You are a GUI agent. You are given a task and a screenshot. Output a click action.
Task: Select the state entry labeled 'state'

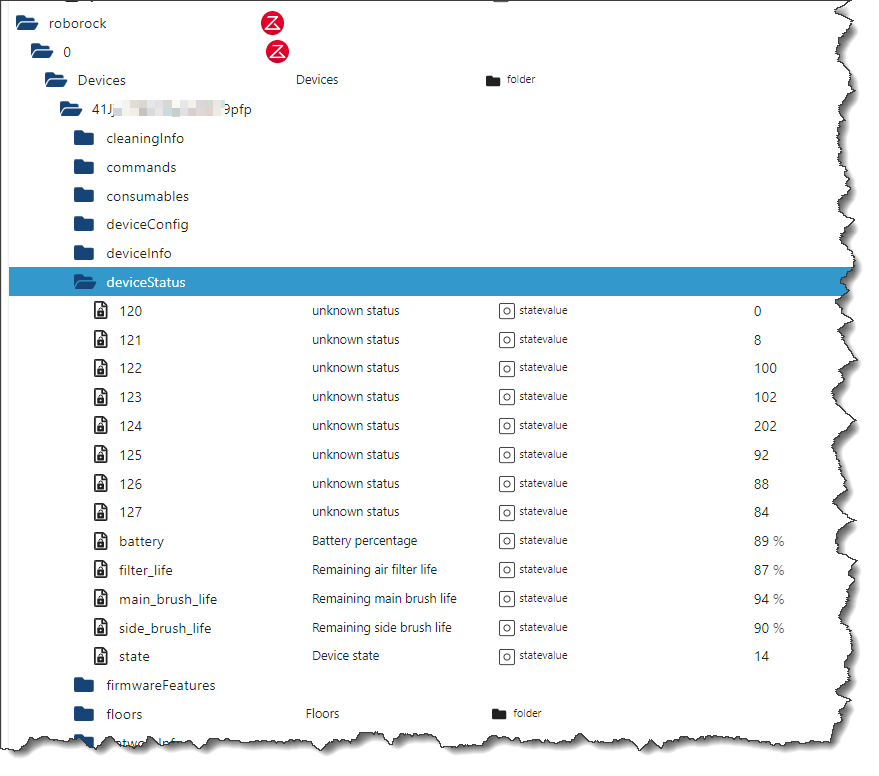click(x=134, y=657)
